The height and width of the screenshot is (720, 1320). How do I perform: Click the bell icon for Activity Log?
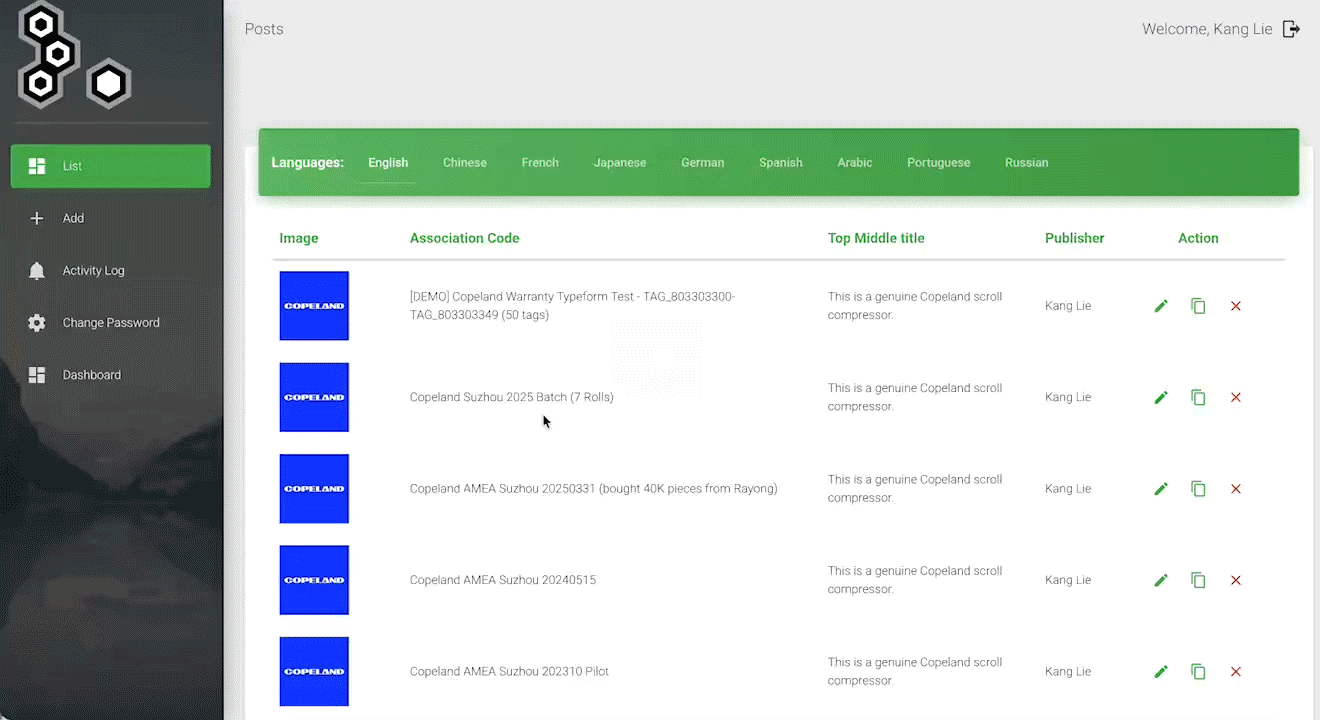[x=37, y=270]
